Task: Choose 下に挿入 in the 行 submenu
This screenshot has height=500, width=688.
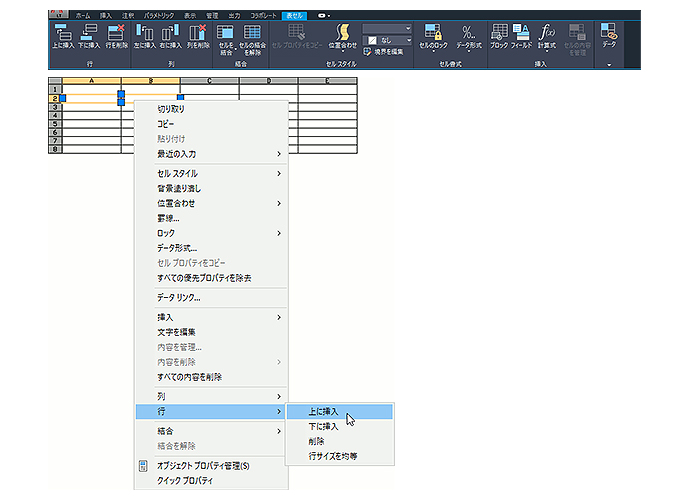Action: 340,426
